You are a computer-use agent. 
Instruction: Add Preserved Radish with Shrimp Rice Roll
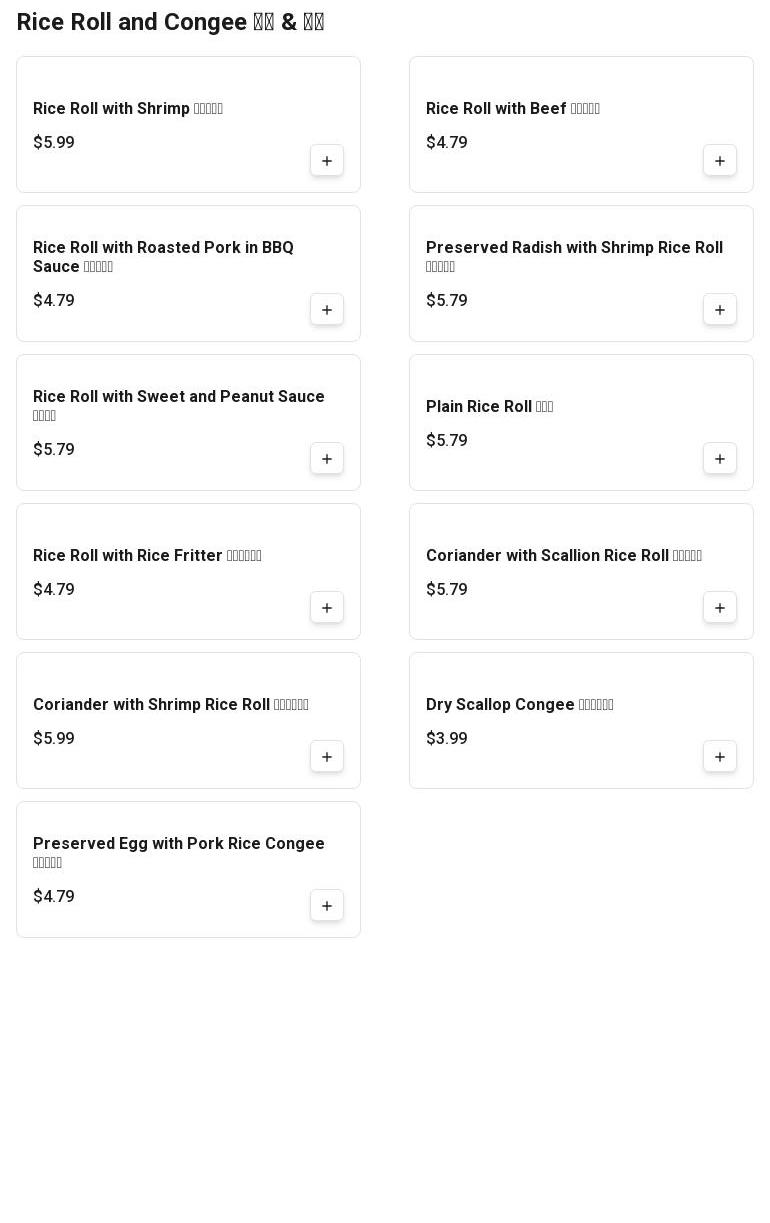[720, 310]
